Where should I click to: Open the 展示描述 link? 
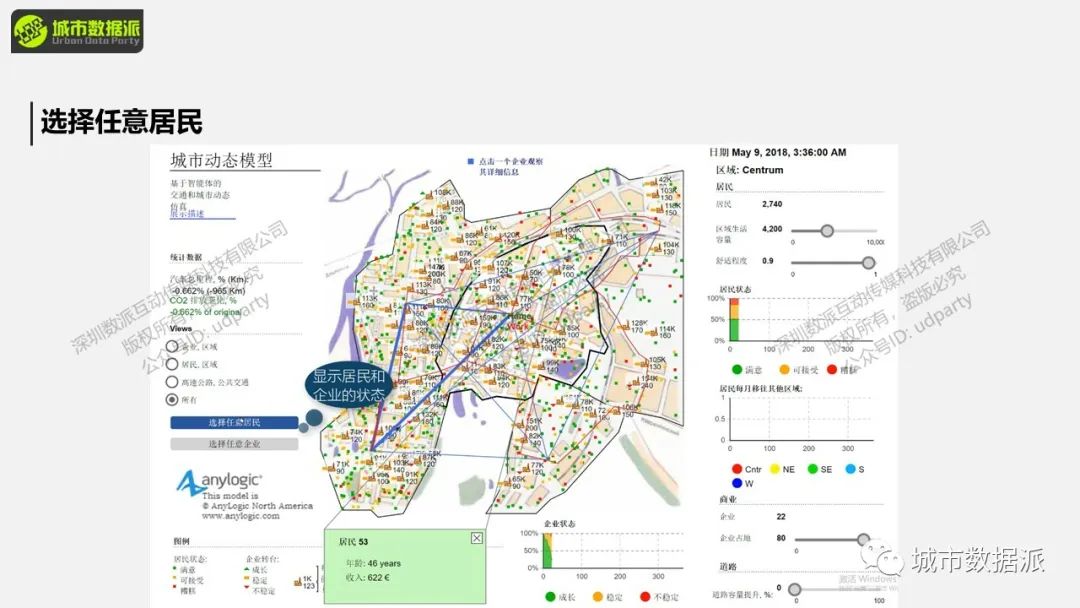[187, 213]
